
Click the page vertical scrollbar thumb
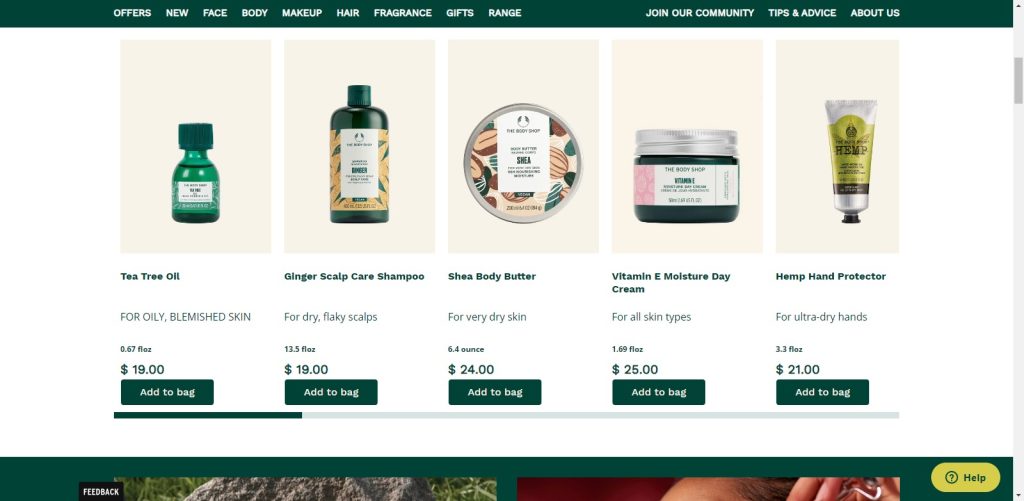(1018, 80)
